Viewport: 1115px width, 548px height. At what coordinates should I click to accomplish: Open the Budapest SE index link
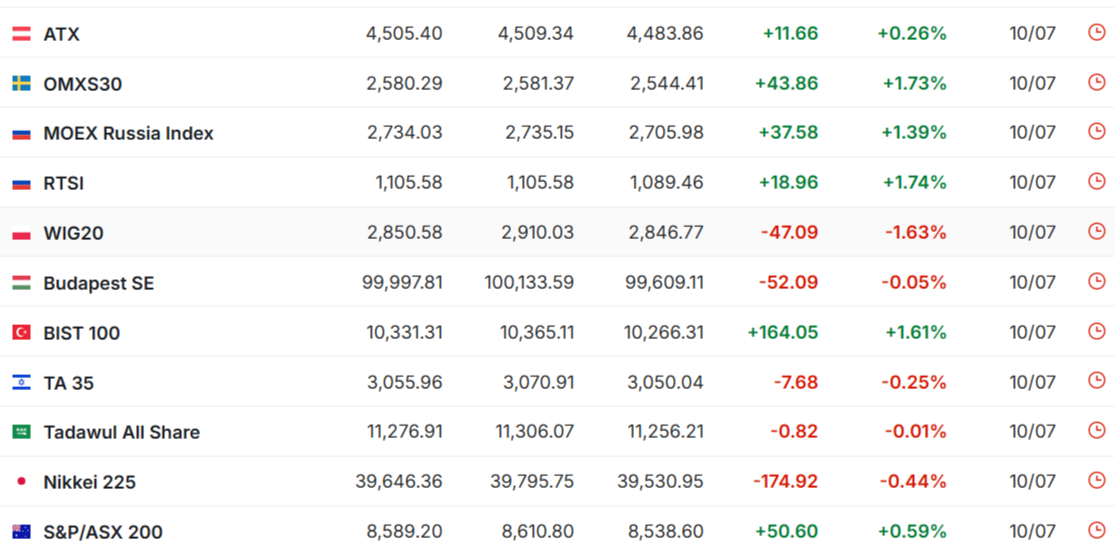[x=98, y=283]
